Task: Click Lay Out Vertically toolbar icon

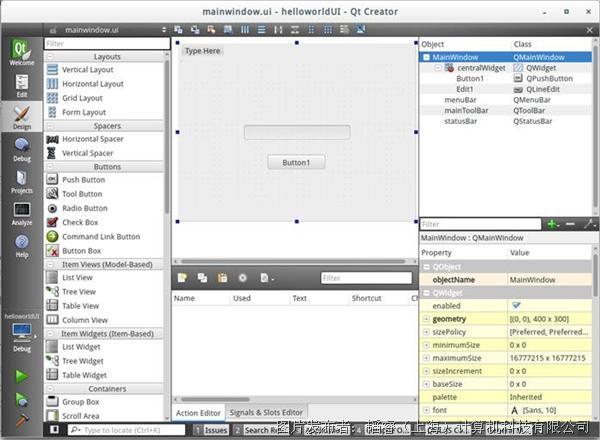Action: point(261,29)
